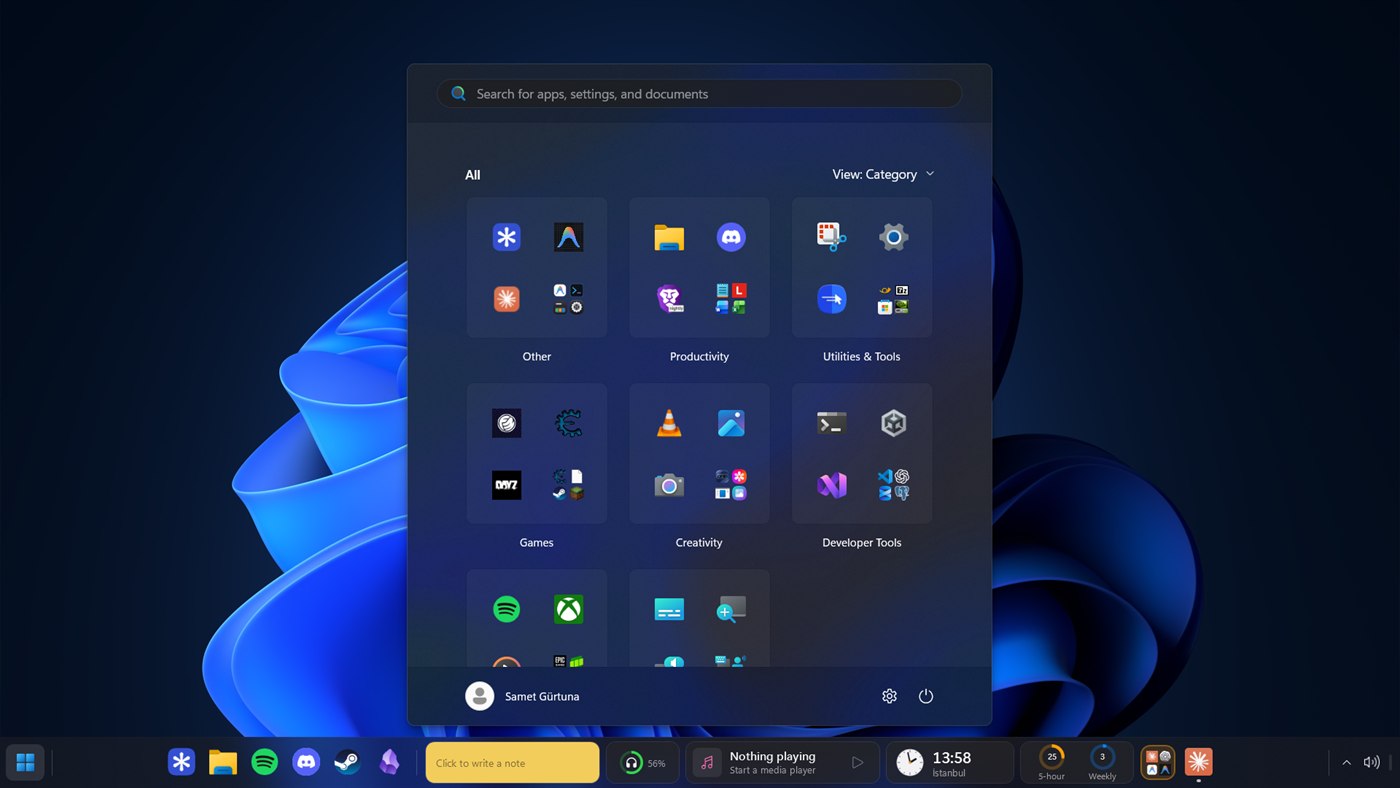This screenshot has height=788, width=1400.
Task: Open the Camera app in Creativity
Action: tap(669, 485)
